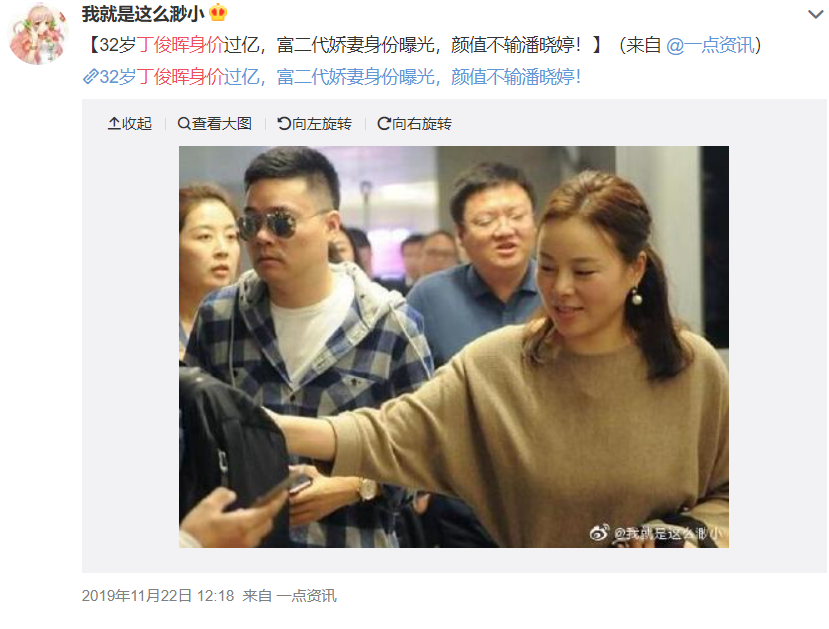829x629 pixels.
Task: Click the crown VIP badge icon
Action: (218, 12)
